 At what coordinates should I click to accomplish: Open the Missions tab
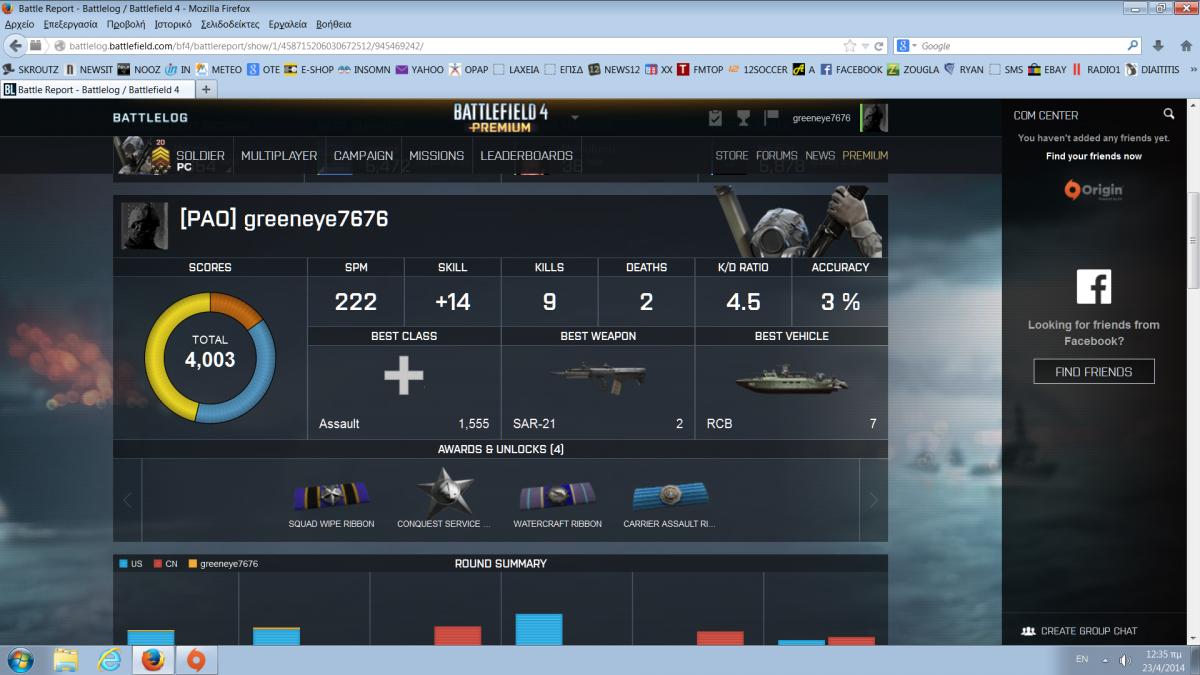coord(436,156)
